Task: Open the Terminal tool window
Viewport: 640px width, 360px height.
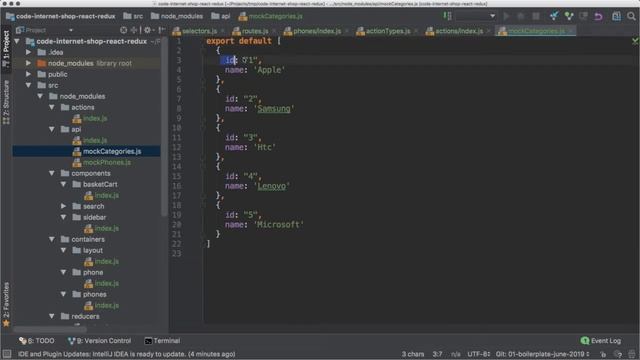Action: click(162, 341)
